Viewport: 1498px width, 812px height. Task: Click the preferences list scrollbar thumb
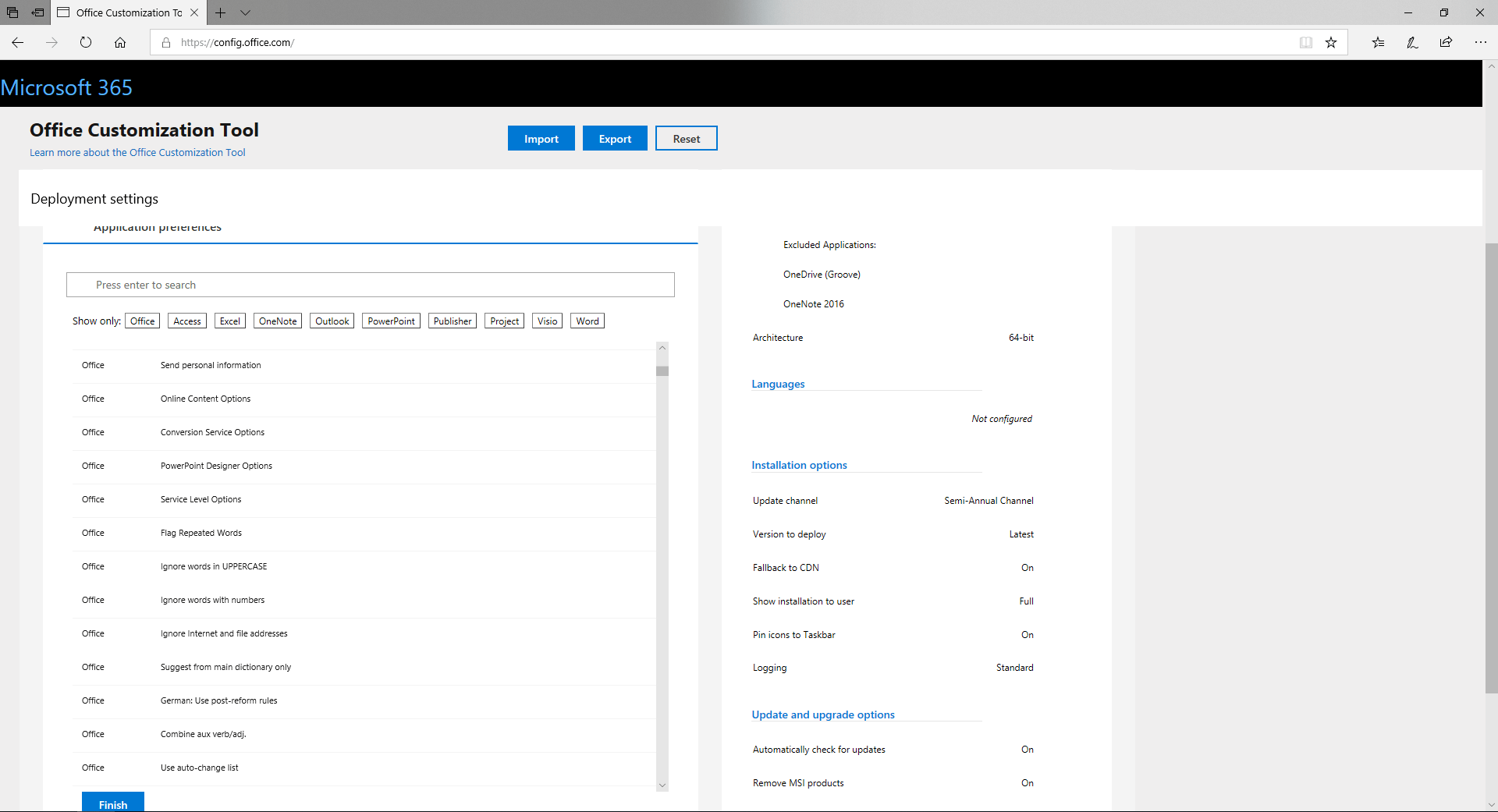(x=662, y=371)
